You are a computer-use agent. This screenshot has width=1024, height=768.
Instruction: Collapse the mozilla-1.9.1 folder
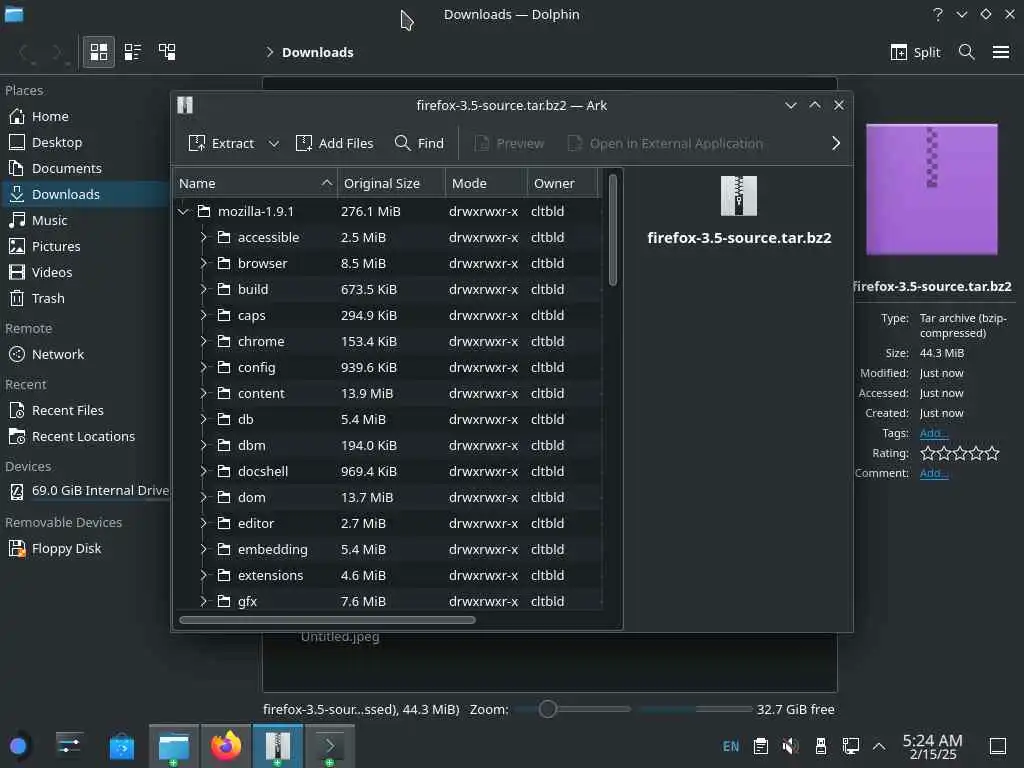point(184,212)
